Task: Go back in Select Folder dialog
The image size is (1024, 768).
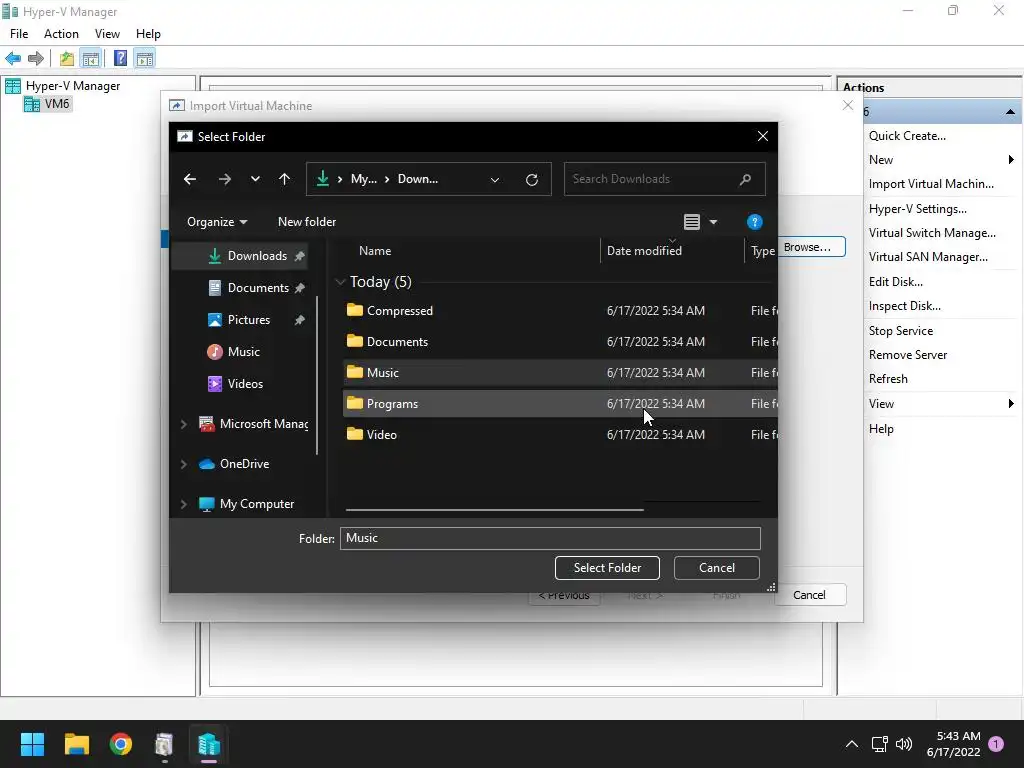Action: click(190, 179)
